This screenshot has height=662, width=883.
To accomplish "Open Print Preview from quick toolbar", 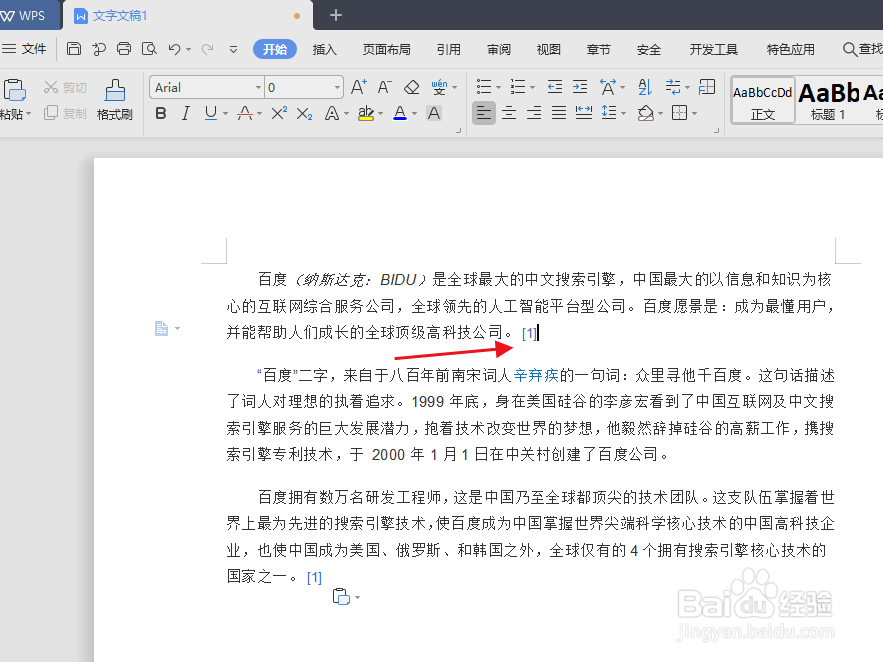I will point(149,49).
